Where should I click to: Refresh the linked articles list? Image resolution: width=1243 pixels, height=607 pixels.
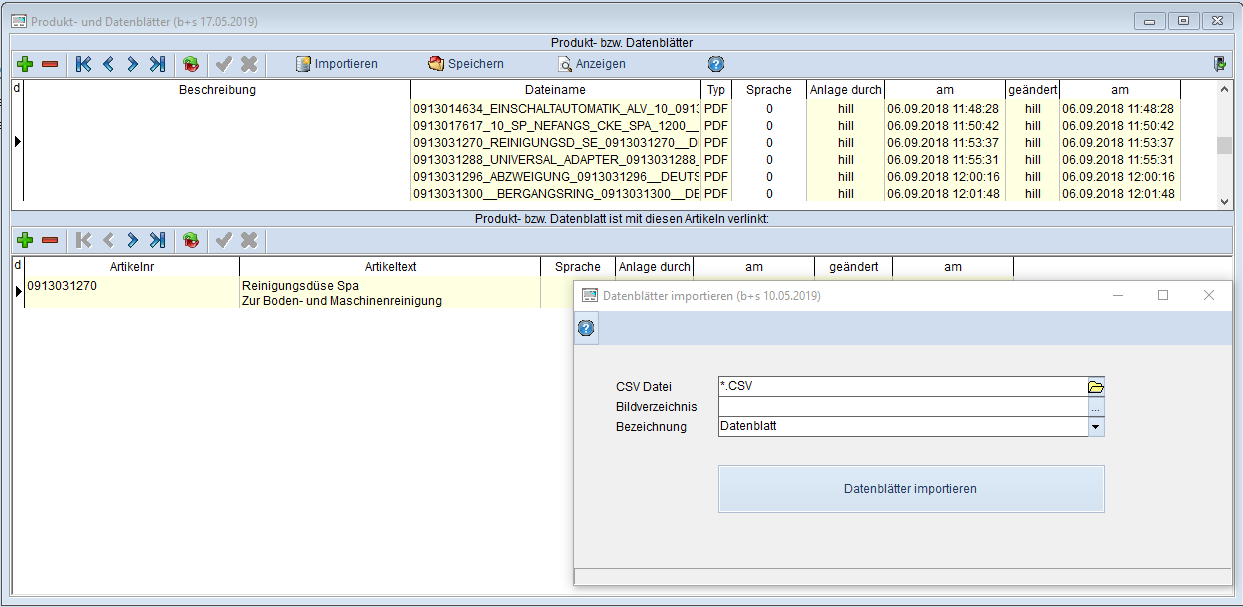190,240
